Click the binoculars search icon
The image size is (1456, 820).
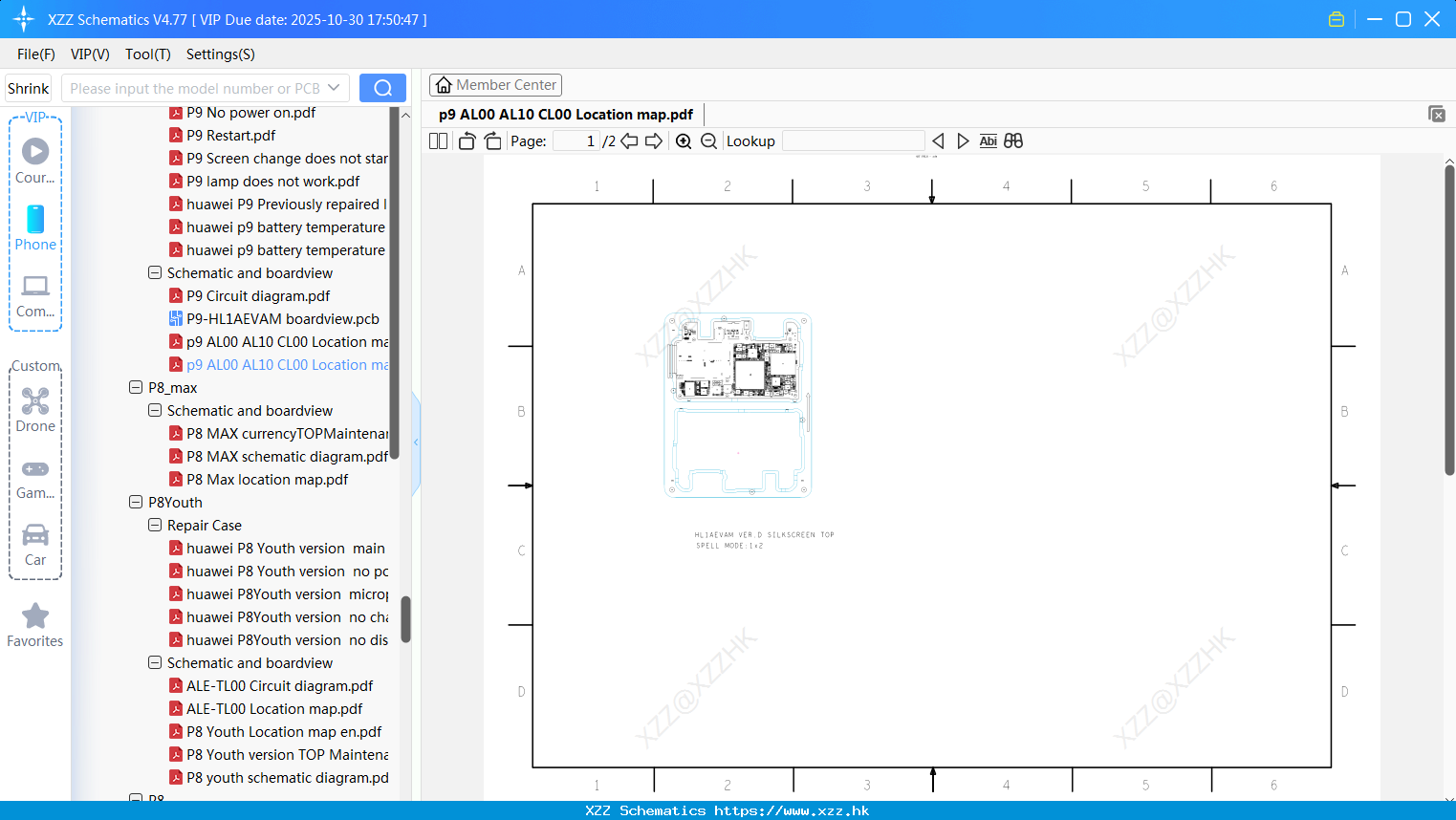[x=1013, y=141]
